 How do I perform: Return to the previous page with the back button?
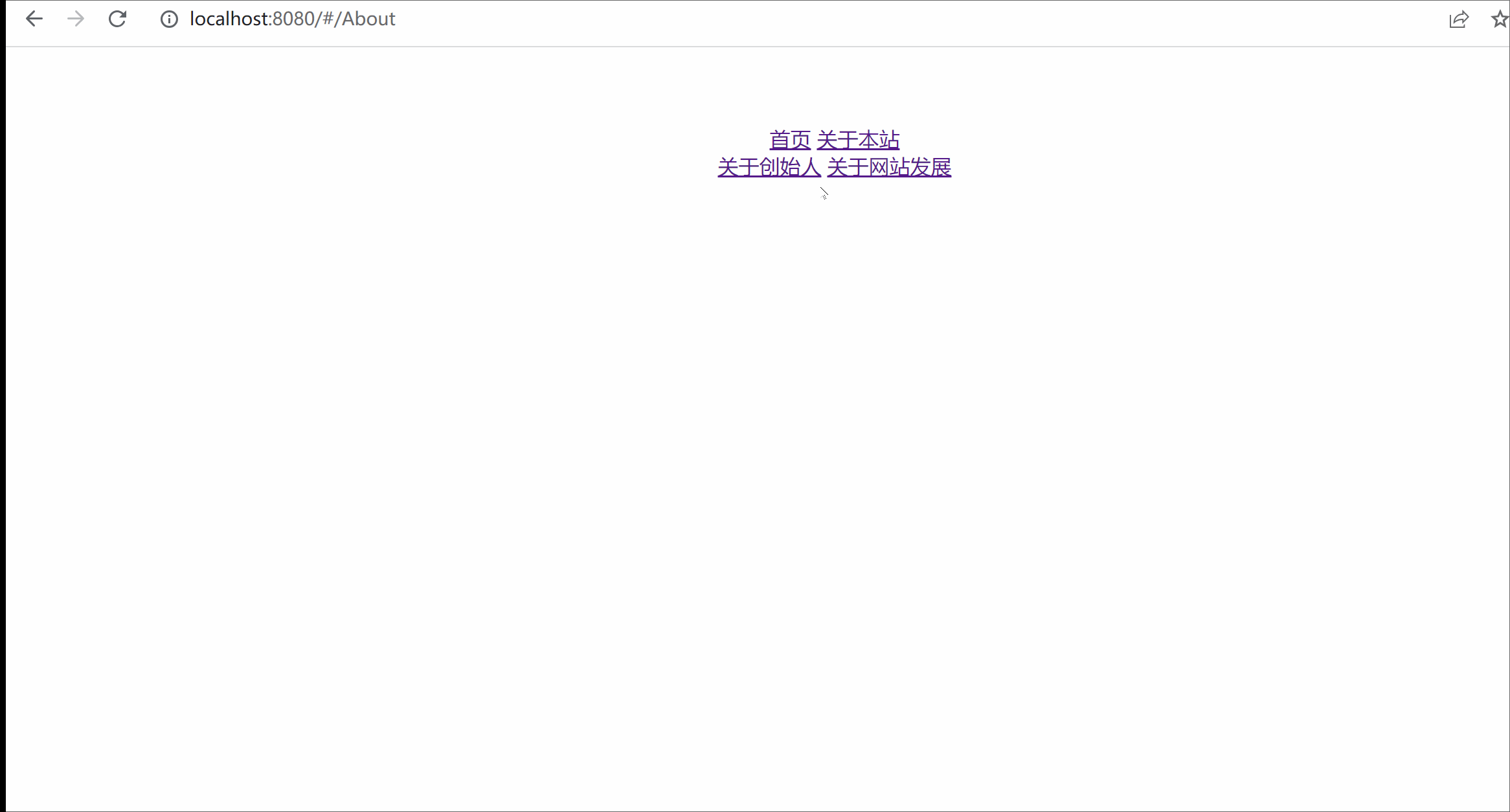[34, 19]
